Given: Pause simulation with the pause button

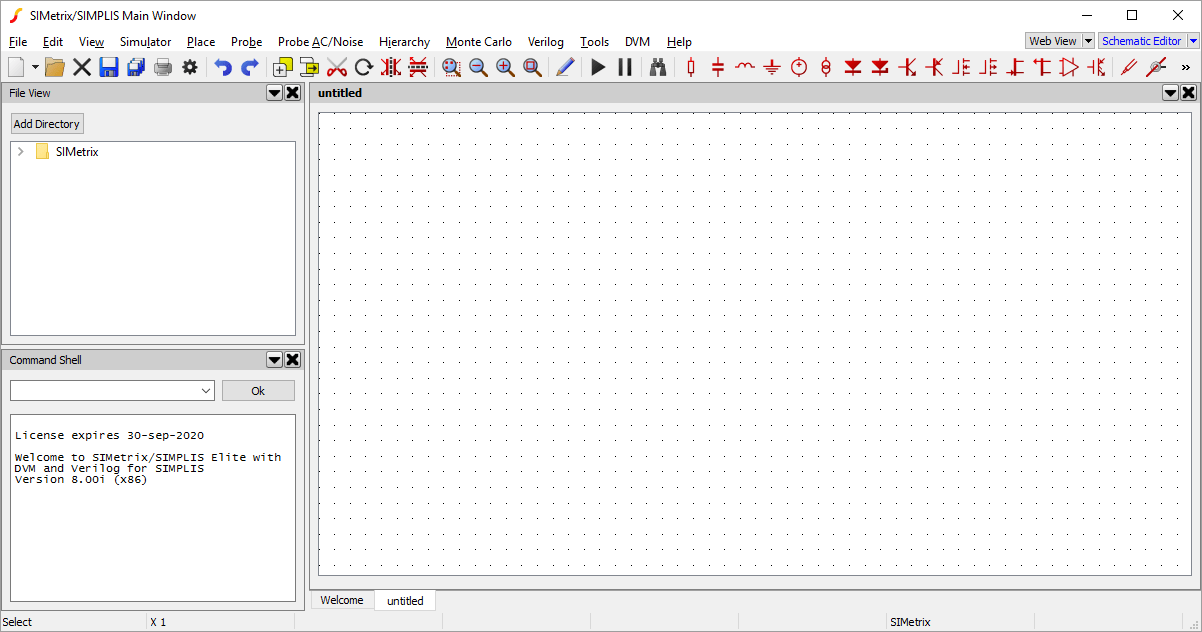Looking at the screenshot, I should coord(625,67).
